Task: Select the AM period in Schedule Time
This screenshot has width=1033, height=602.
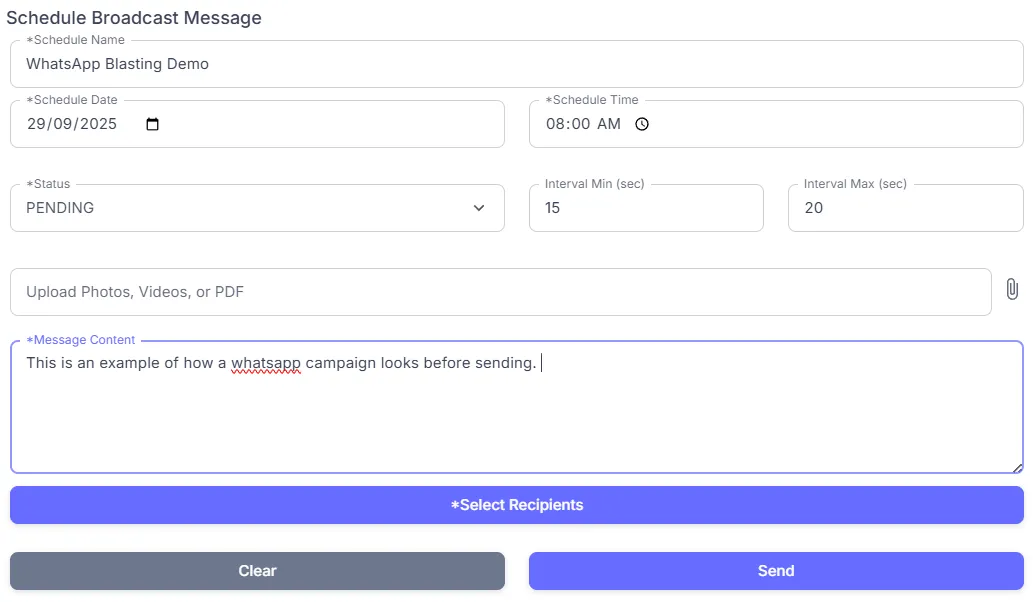Action: click(609, 125)
